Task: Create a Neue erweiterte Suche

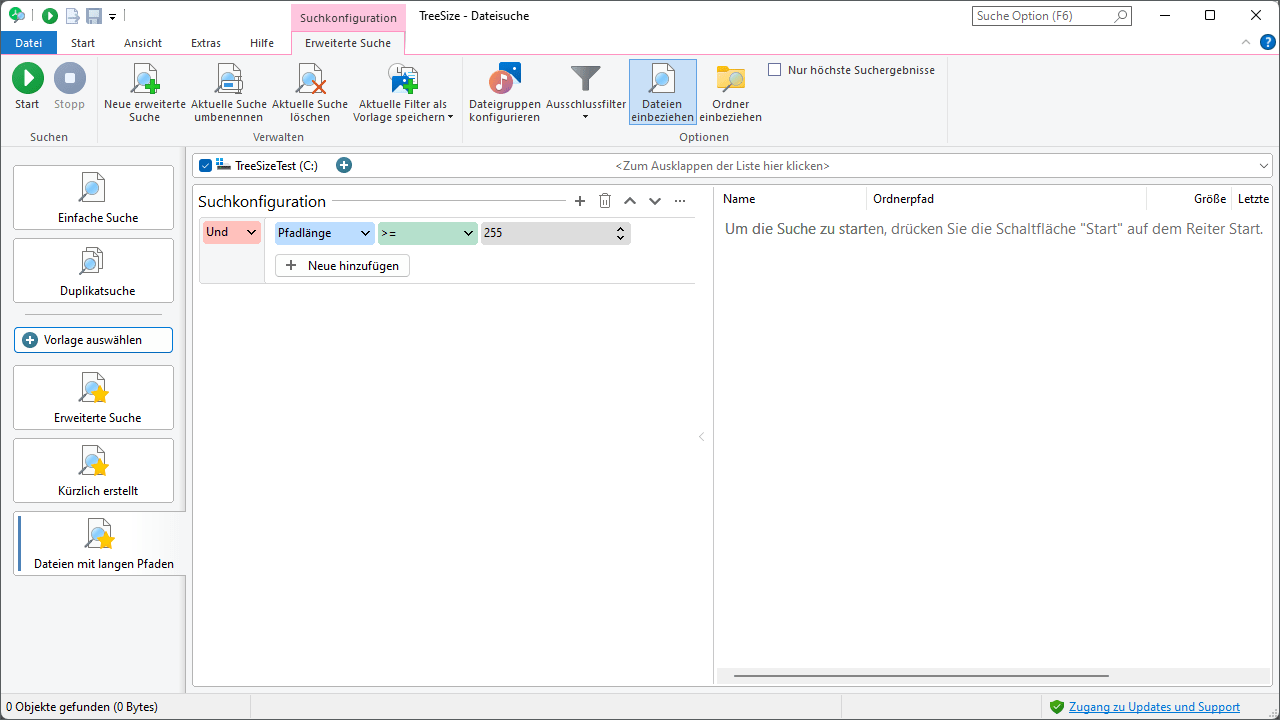Action: pyautogui.click(x=145, y=92)
